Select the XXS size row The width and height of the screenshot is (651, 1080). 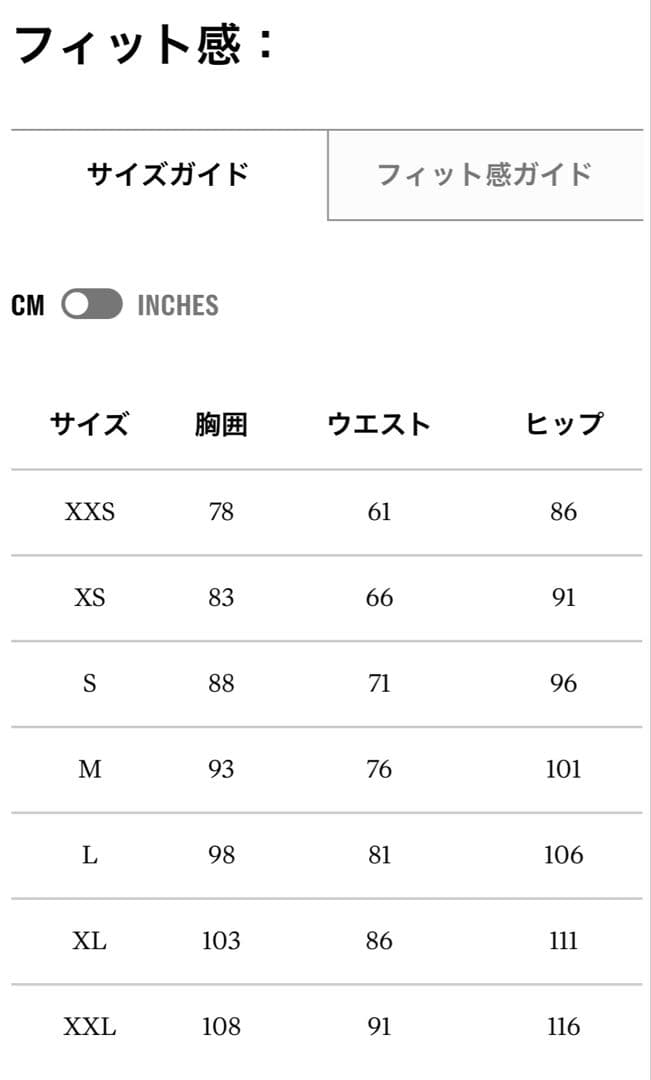click(x=89, y=512)
